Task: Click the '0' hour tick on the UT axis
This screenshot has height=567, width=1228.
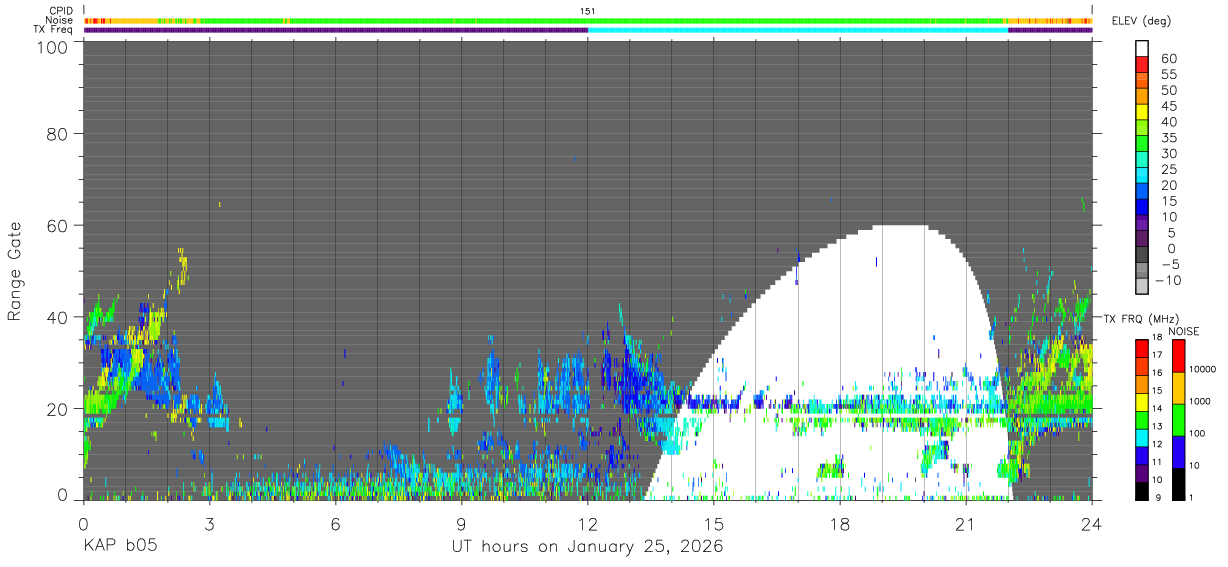Action: point(83,523)
